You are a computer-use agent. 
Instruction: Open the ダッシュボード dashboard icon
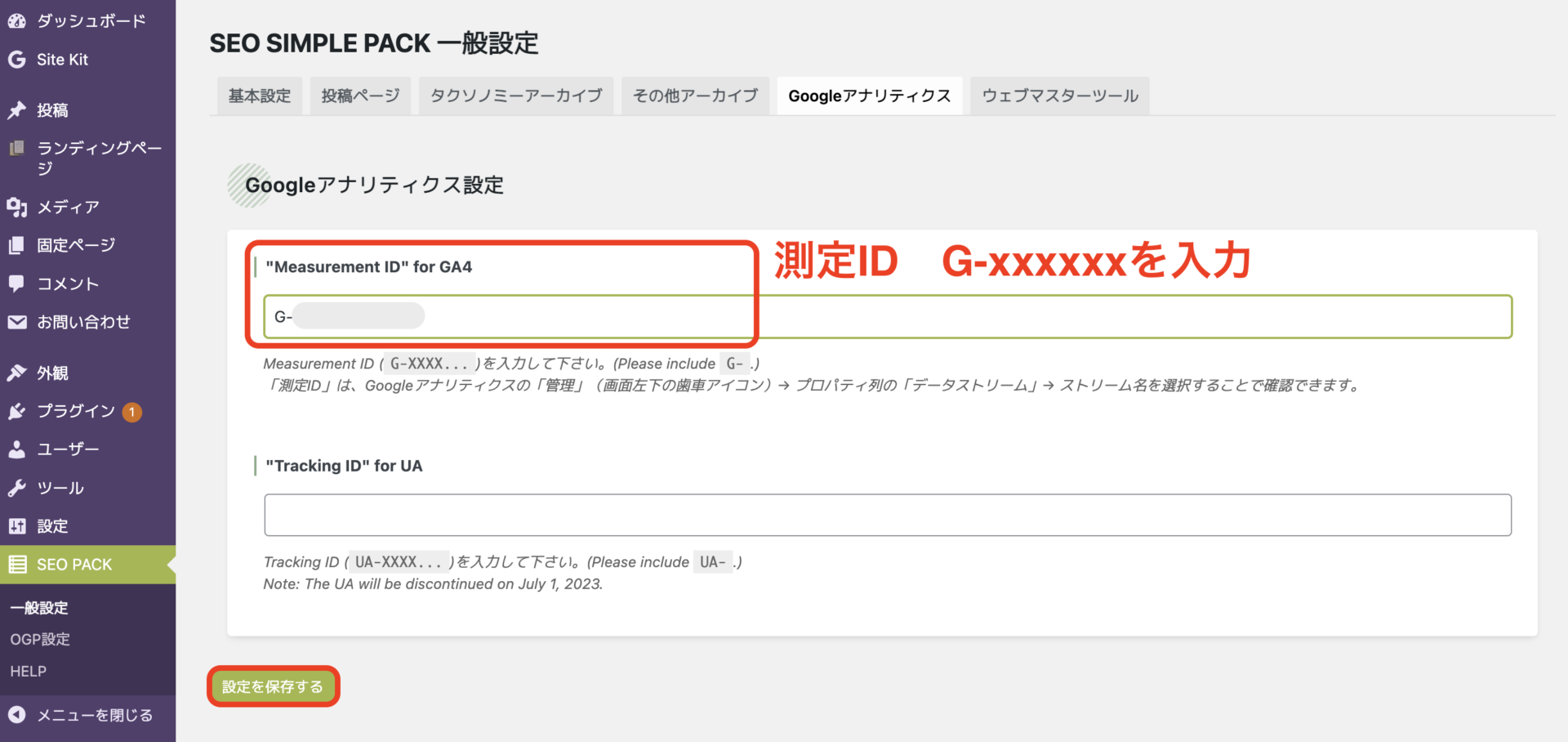pos(16,21)
